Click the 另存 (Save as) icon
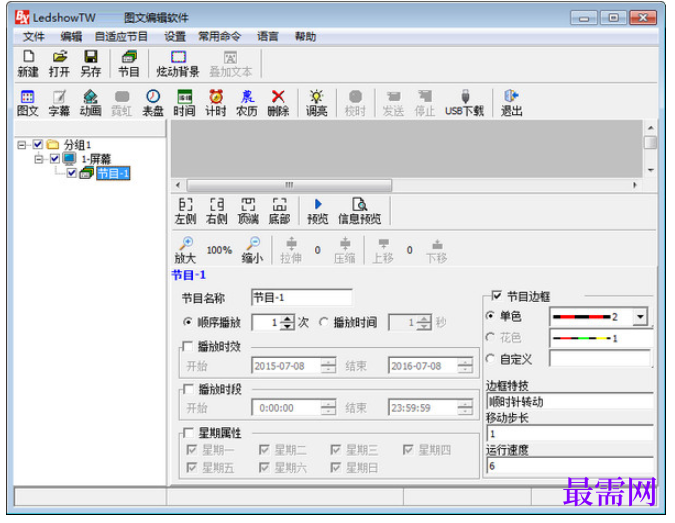Screen dimensions: 675x523 pos(90,64)
